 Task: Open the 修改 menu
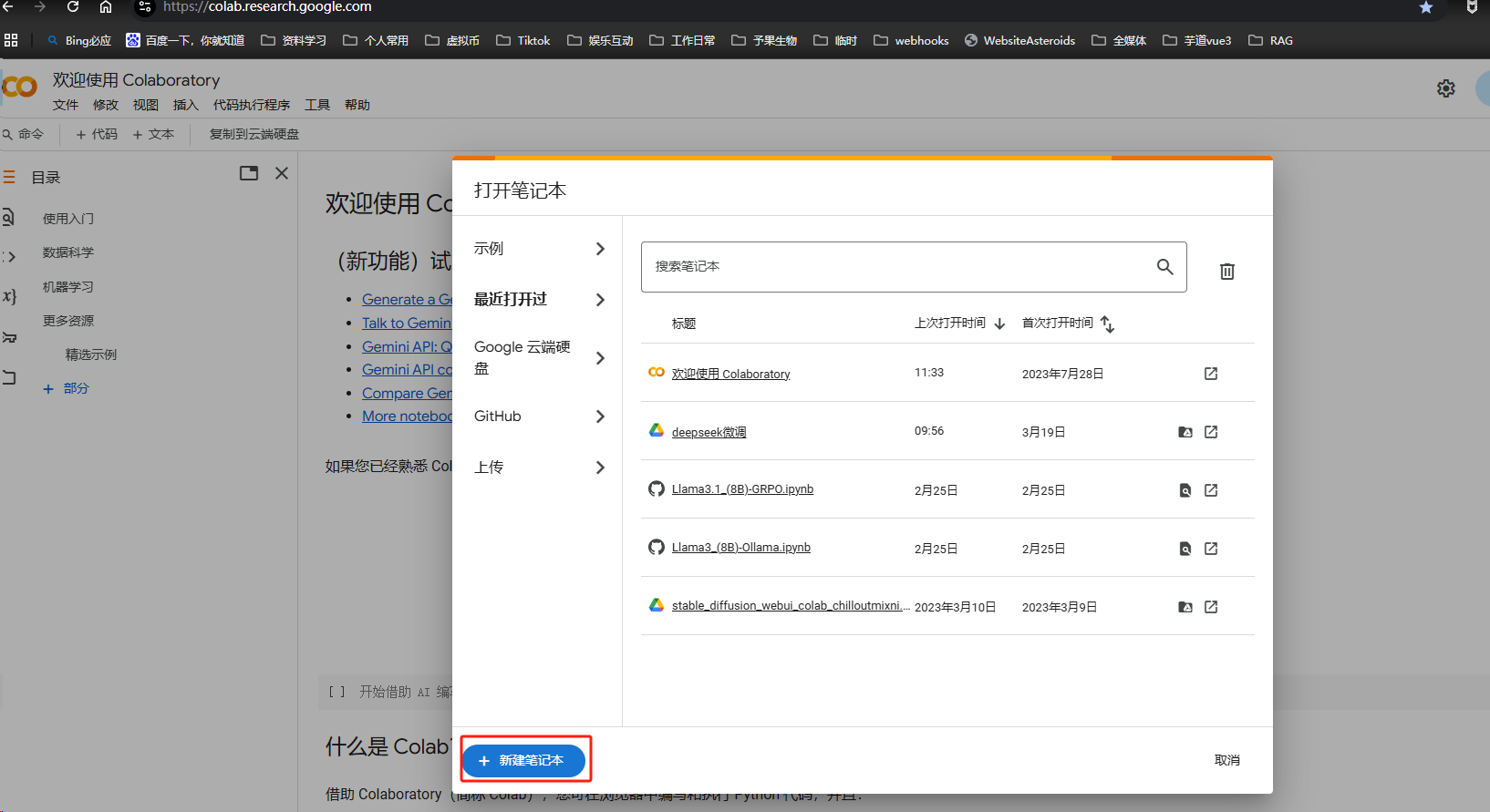click(106, 105)
